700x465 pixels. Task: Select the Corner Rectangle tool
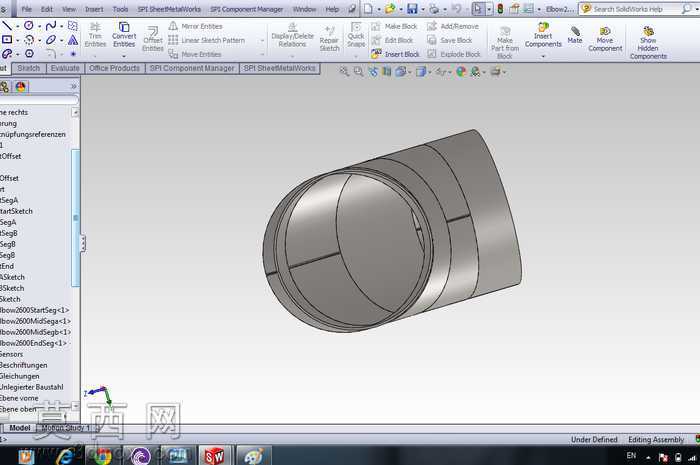point(7,40)
